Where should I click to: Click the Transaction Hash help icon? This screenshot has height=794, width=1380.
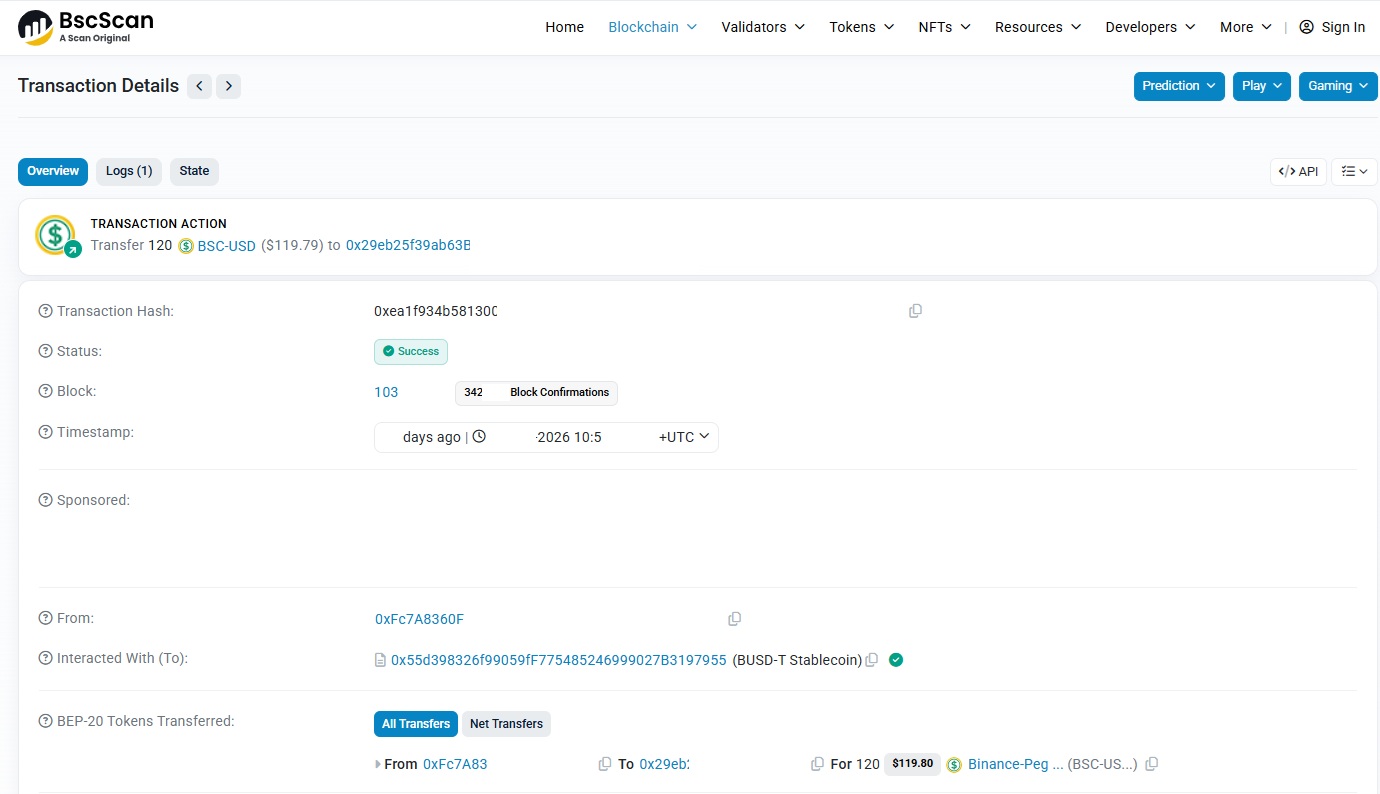(x=45, y=311)
